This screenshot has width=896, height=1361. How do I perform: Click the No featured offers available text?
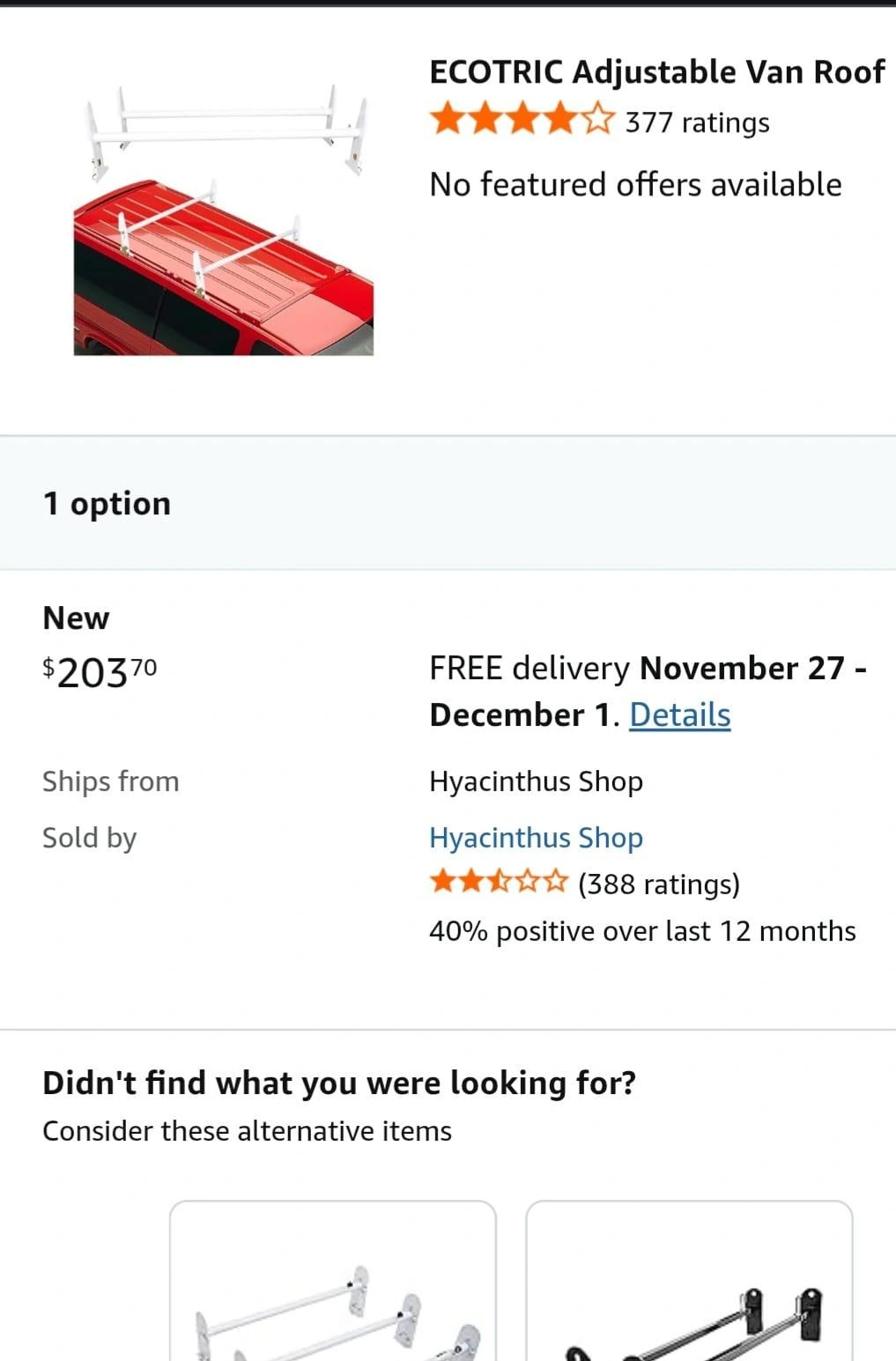635,185
